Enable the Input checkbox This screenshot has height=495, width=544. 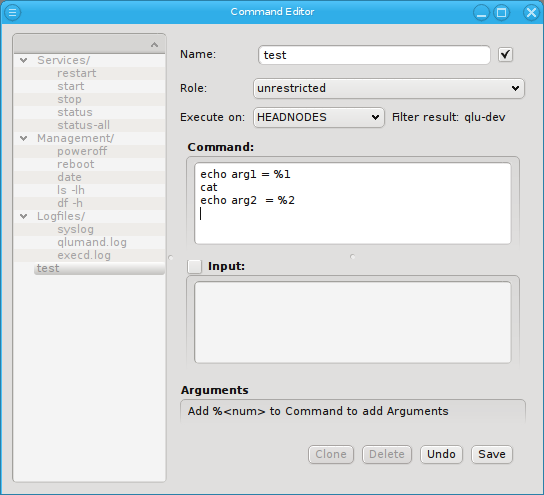coord(194,266)
